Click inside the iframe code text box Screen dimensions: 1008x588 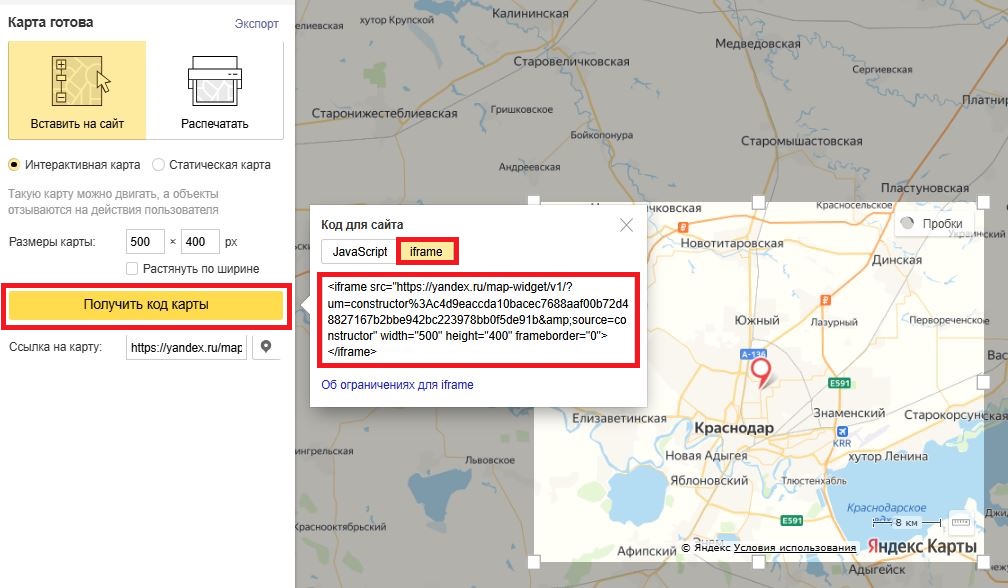(478, 319)
